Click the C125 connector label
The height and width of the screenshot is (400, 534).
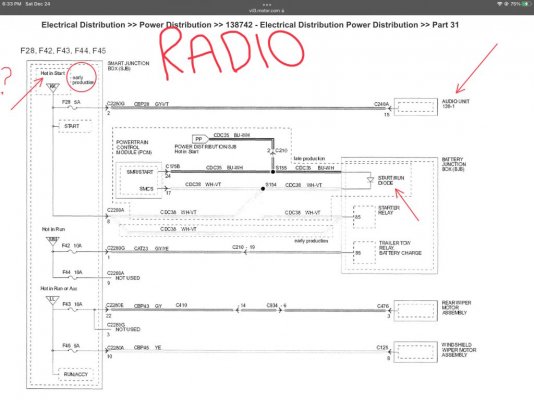click(x=382, y=348)
